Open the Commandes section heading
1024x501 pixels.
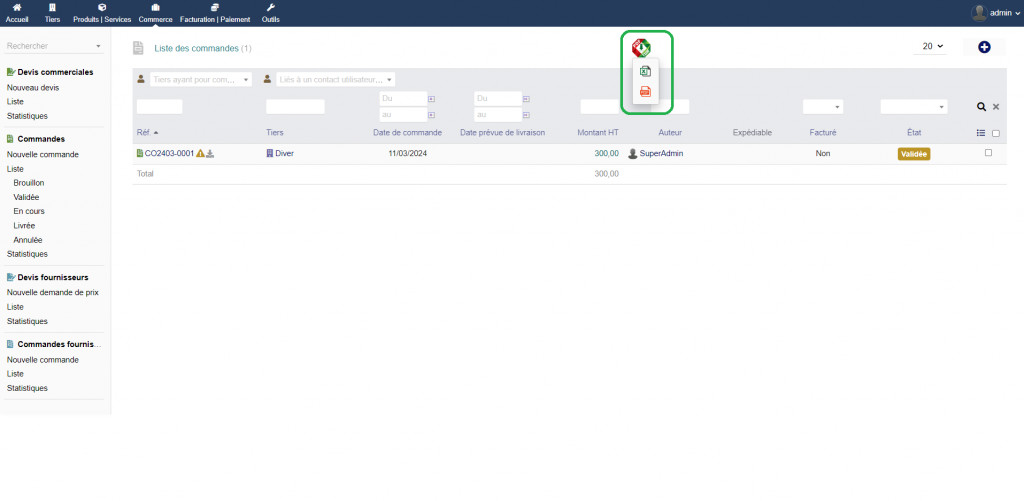click(x=41, y=139)
